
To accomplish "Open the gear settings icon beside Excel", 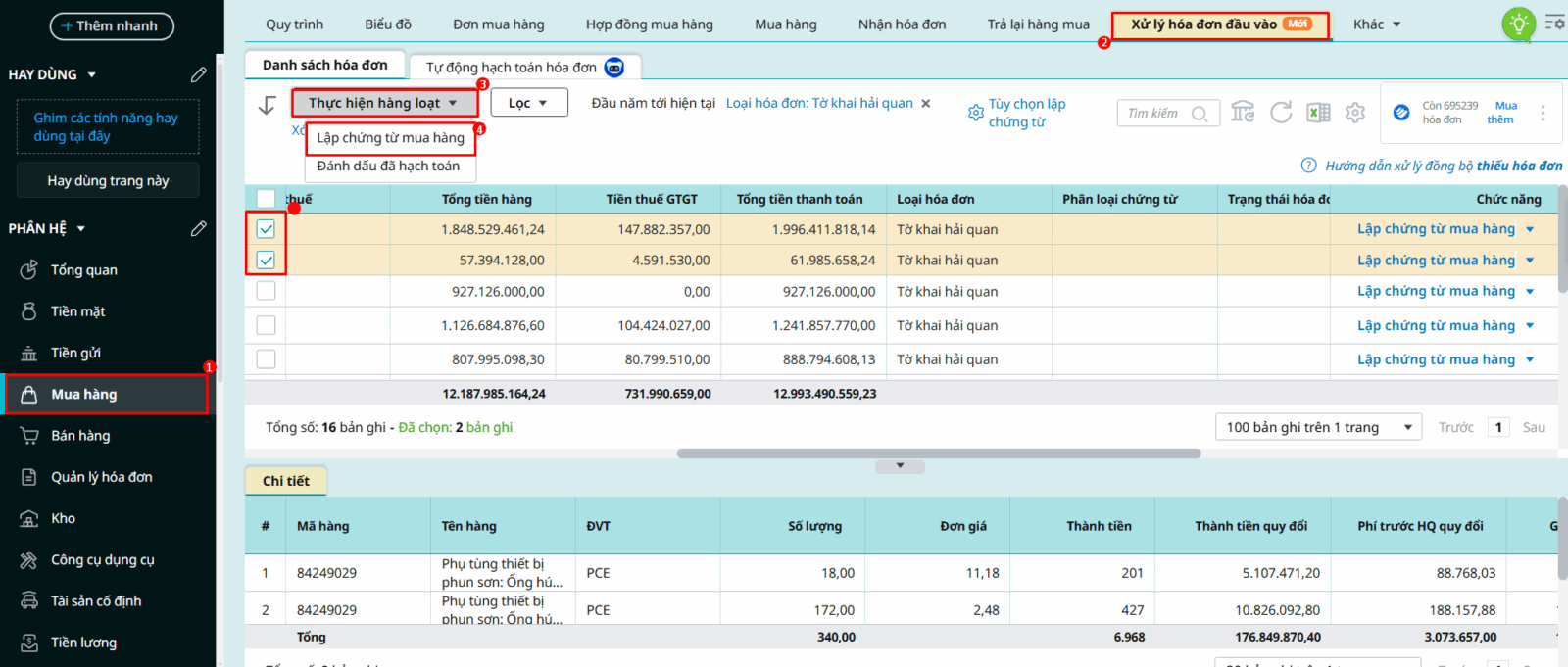I will coord(1355,113).
